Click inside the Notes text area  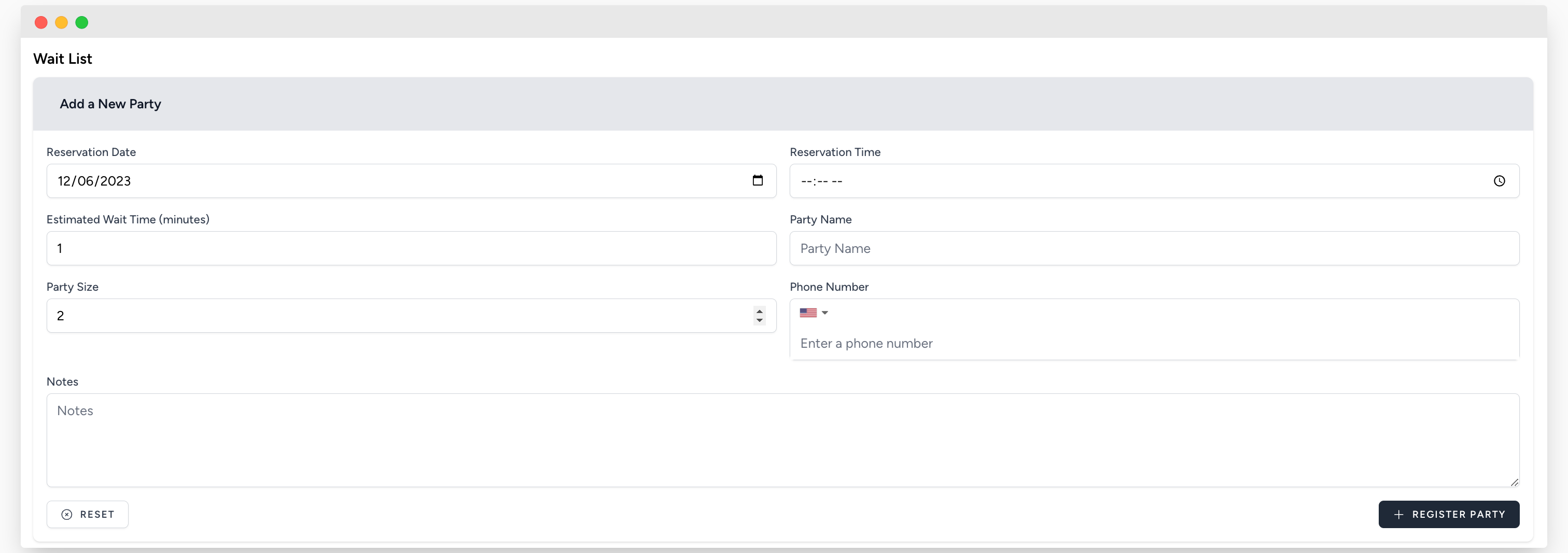783,441
